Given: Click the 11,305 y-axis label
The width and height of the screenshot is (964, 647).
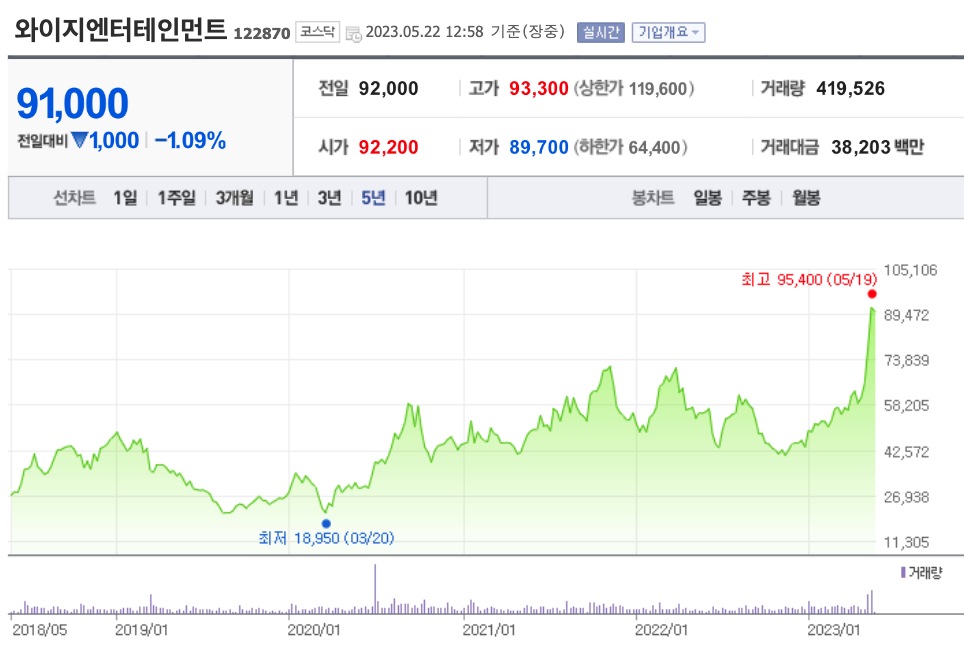Looking at the screenshot, I should pos(906,542).
